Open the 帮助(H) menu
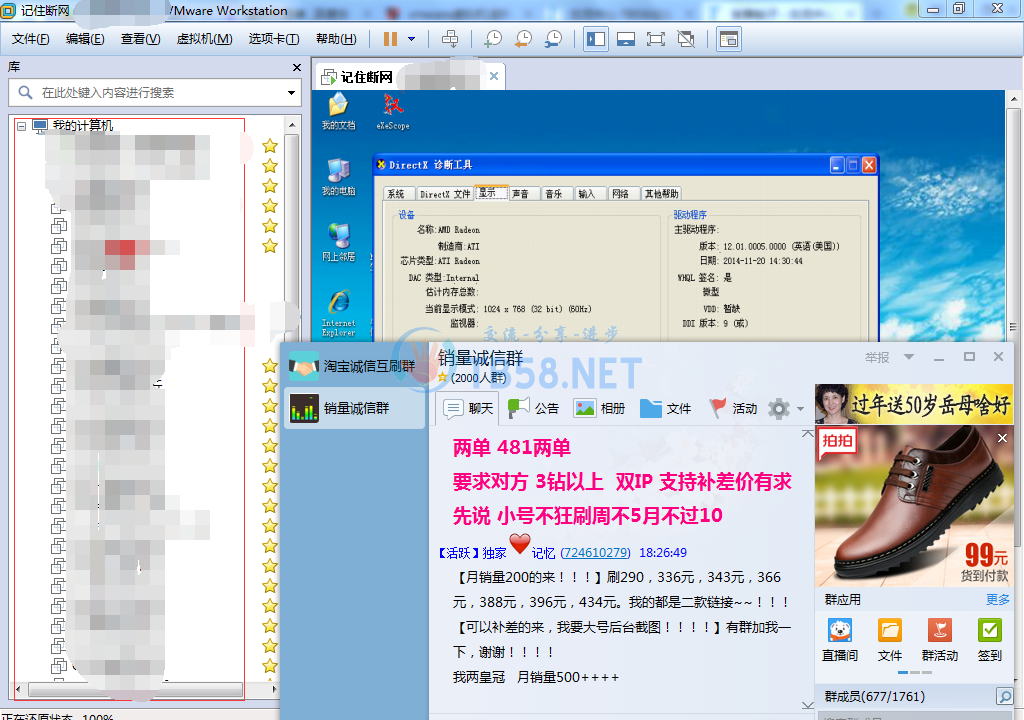 pyautogui.click(x=336, y=39)
